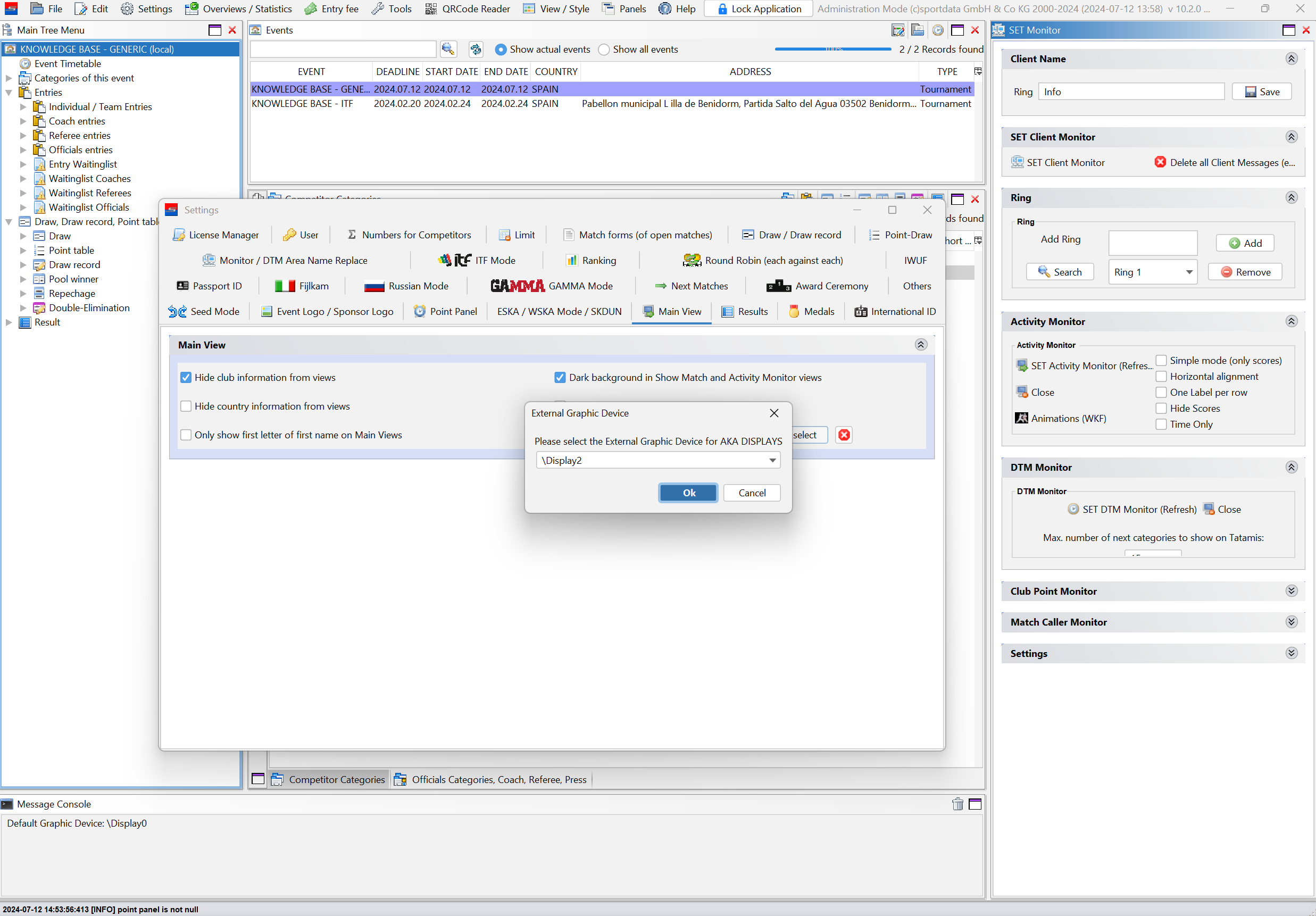
Task: Click the blue progress bar in Events
Action: tap(832, 49)
